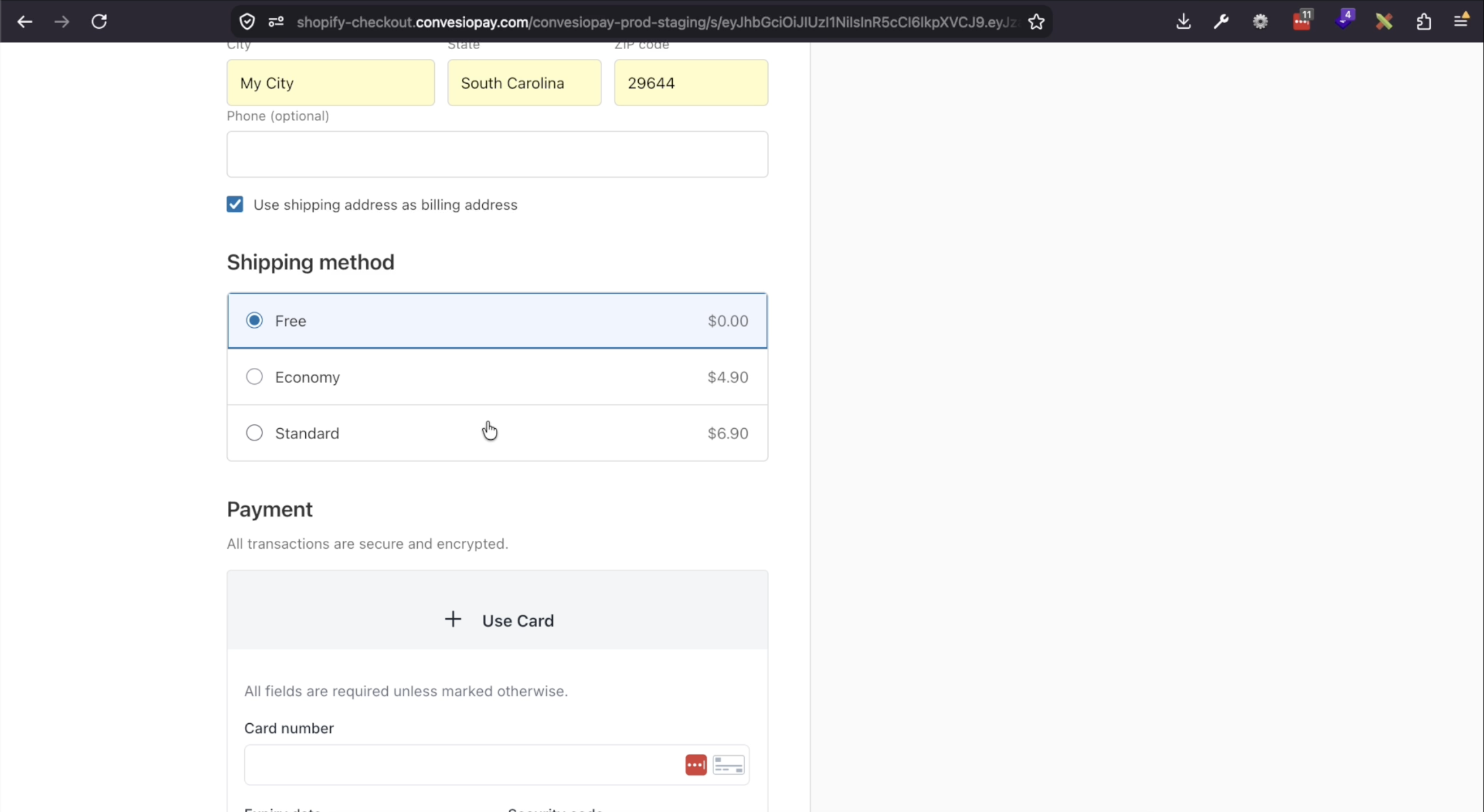Click the Shipping method heading
The width and height of the screenshot is (1484, 812).
[310, 262]
